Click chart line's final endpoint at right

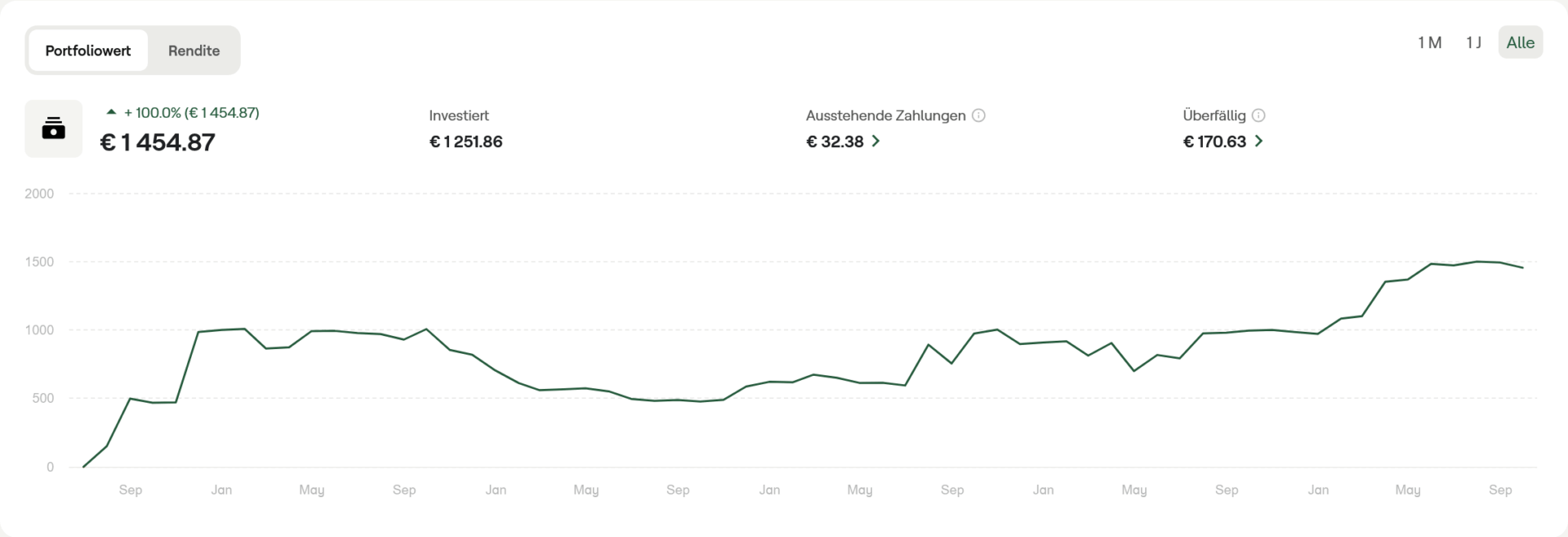point(1522,267)
